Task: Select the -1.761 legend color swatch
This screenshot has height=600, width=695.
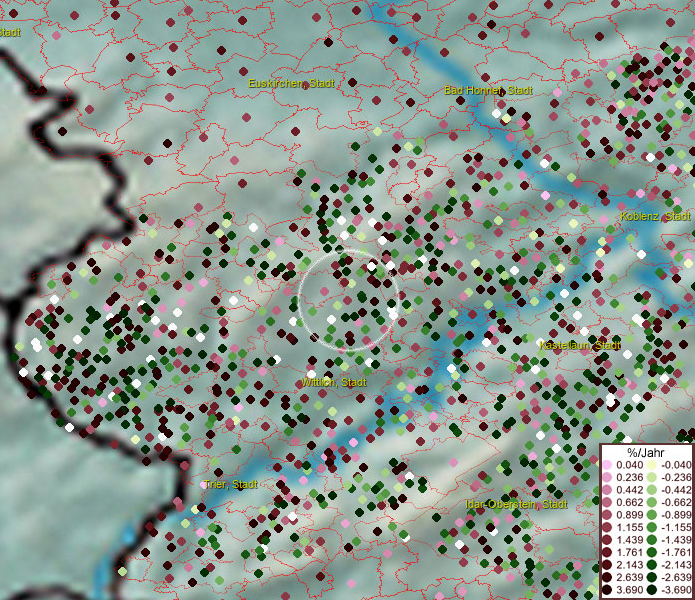Action: (652, 552)
